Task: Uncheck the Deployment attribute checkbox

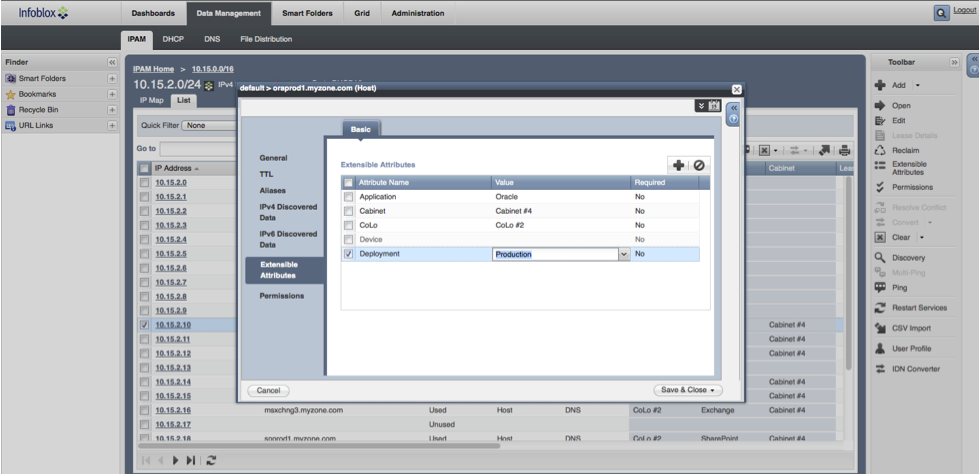Action: [349, 254]
